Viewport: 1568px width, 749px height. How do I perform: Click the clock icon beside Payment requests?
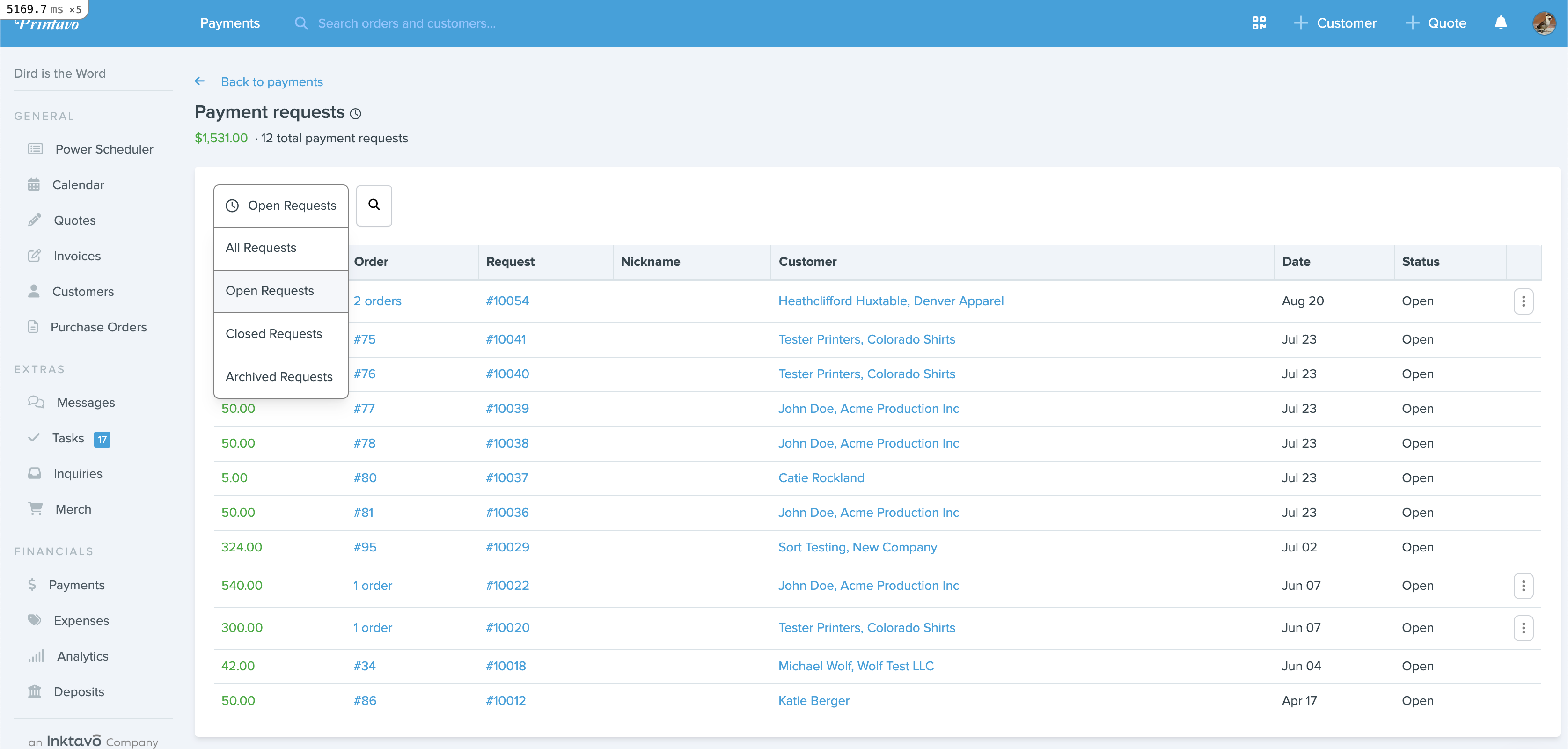pos(356,113)
